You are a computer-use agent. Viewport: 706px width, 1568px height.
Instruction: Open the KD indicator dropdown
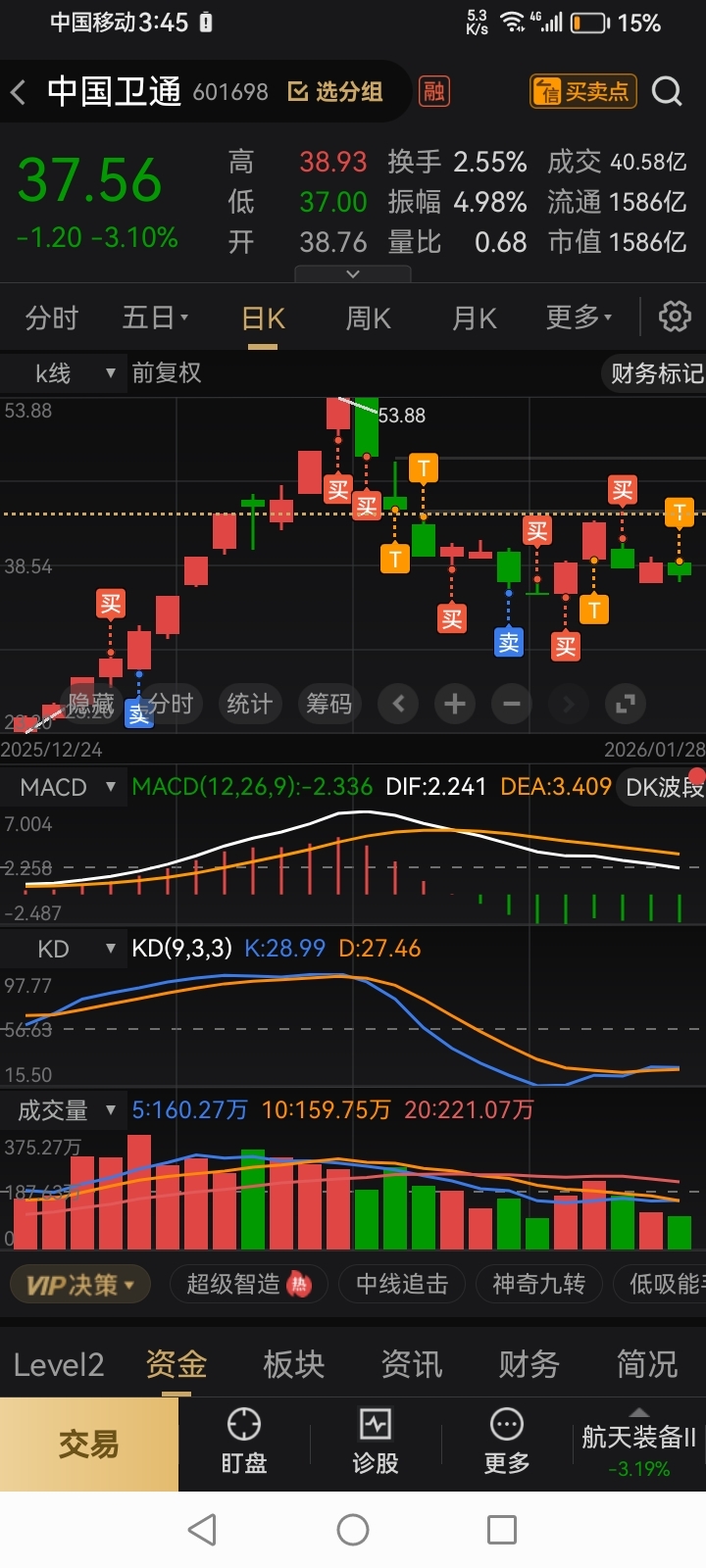[x=64, y=949]
